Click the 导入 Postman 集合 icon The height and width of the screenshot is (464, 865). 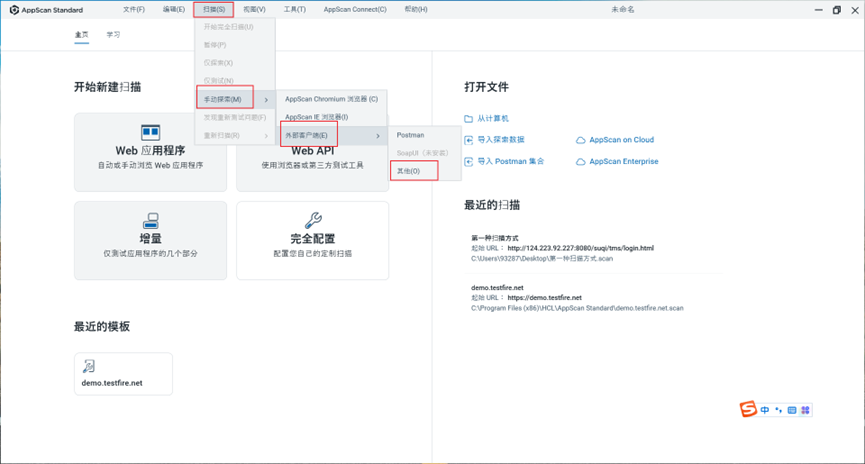(468, 162)
